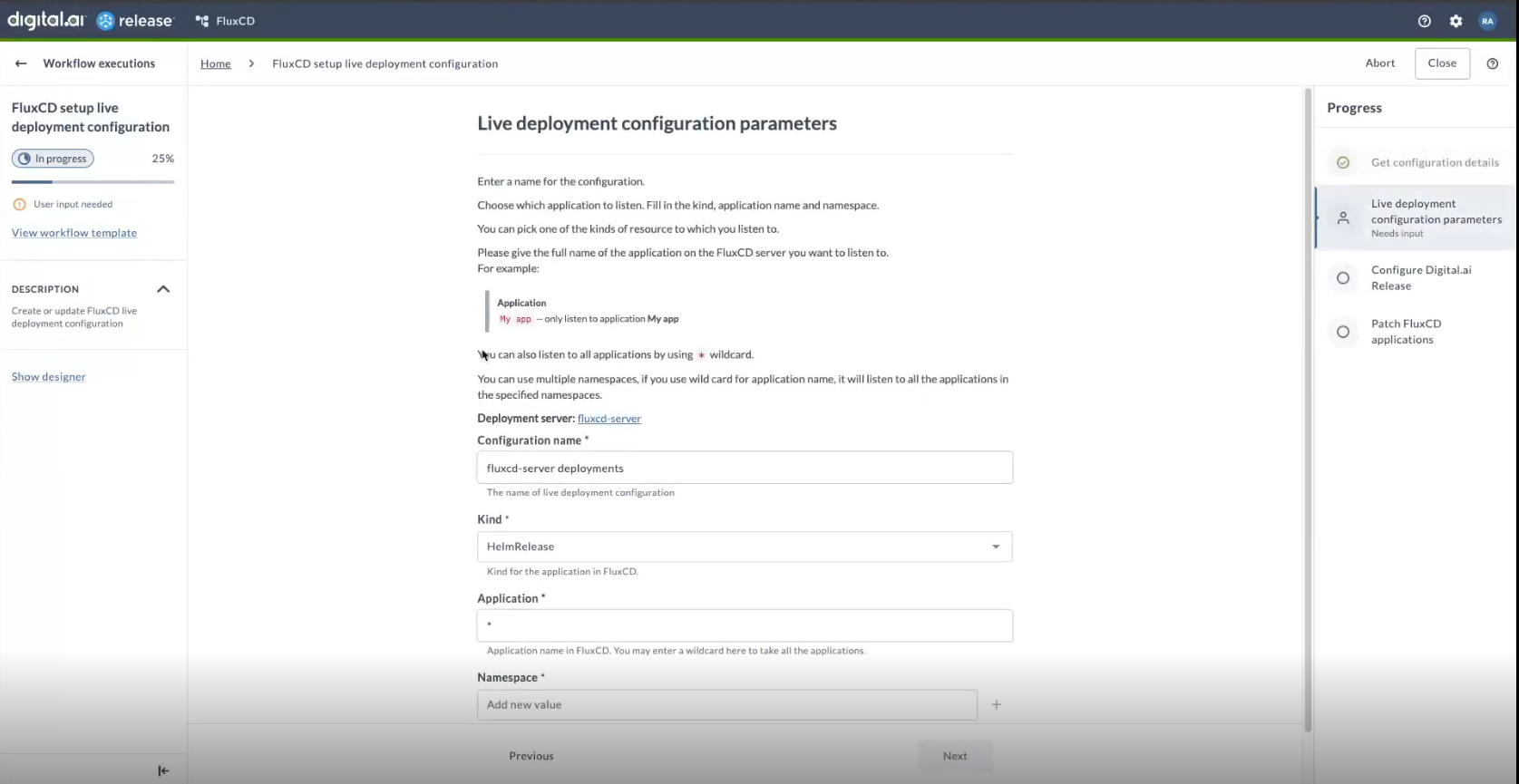Click the Namespace Add new value field

point(727,704)
